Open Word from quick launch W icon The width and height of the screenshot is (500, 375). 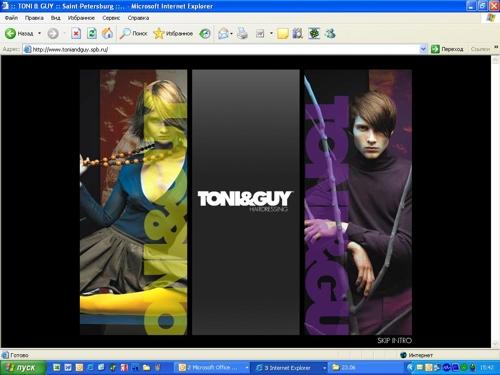(x=68, y=367)
